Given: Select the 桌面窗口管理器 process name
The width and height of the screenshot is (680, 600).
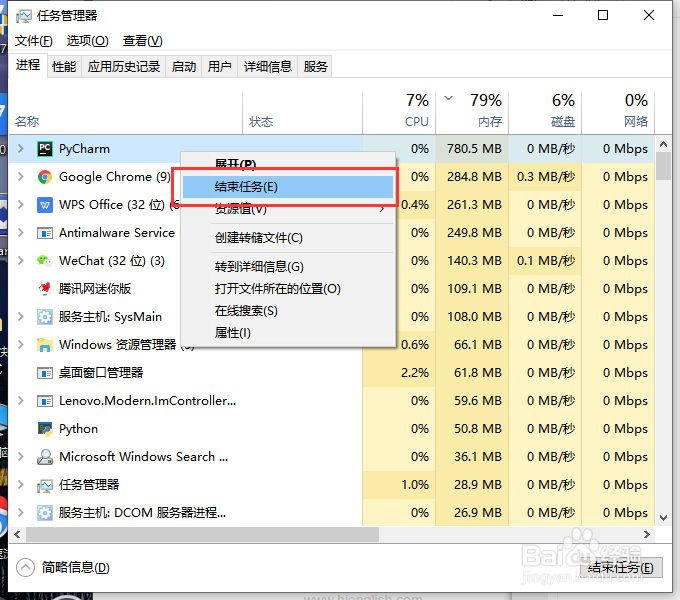Looking at the screenshot, I should (101, 373).
